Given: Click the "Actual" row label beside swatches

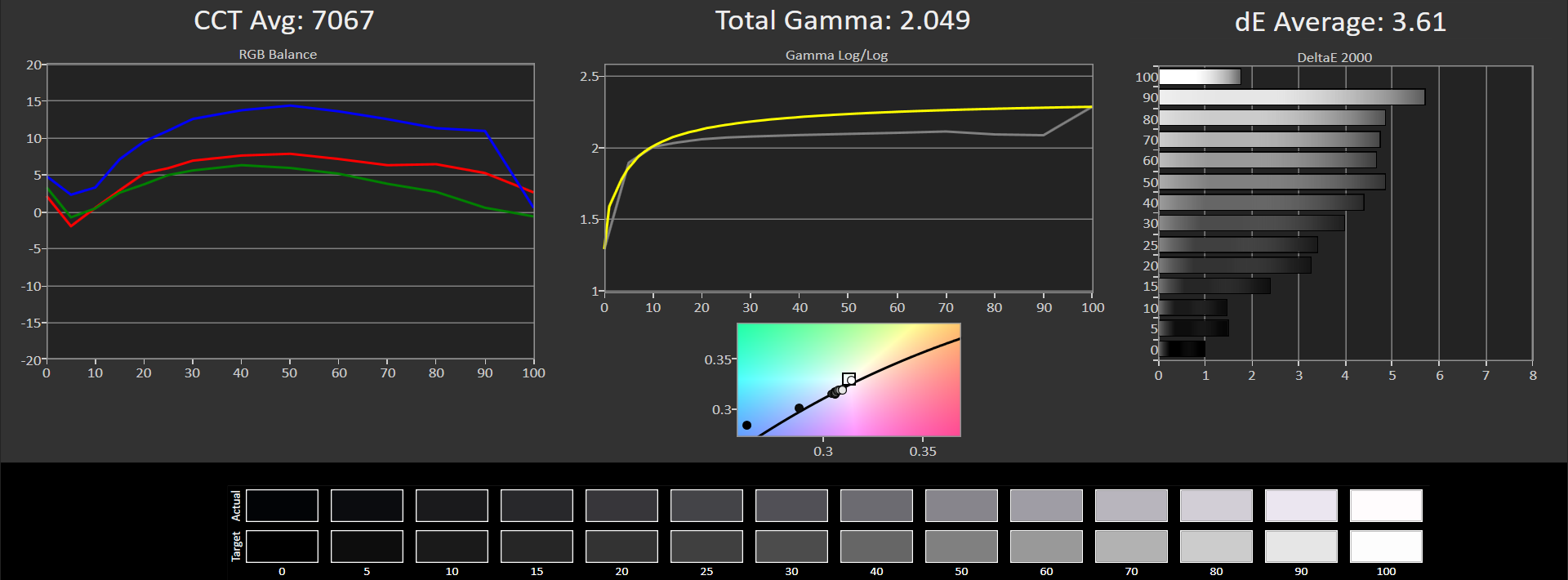Looking at the screenshot, I should coord(236,506).
